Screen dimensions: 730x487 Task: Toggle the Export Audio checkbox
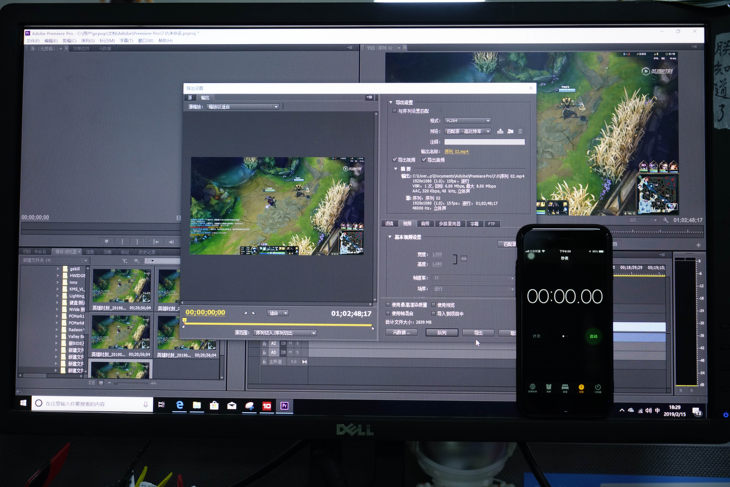424,159
